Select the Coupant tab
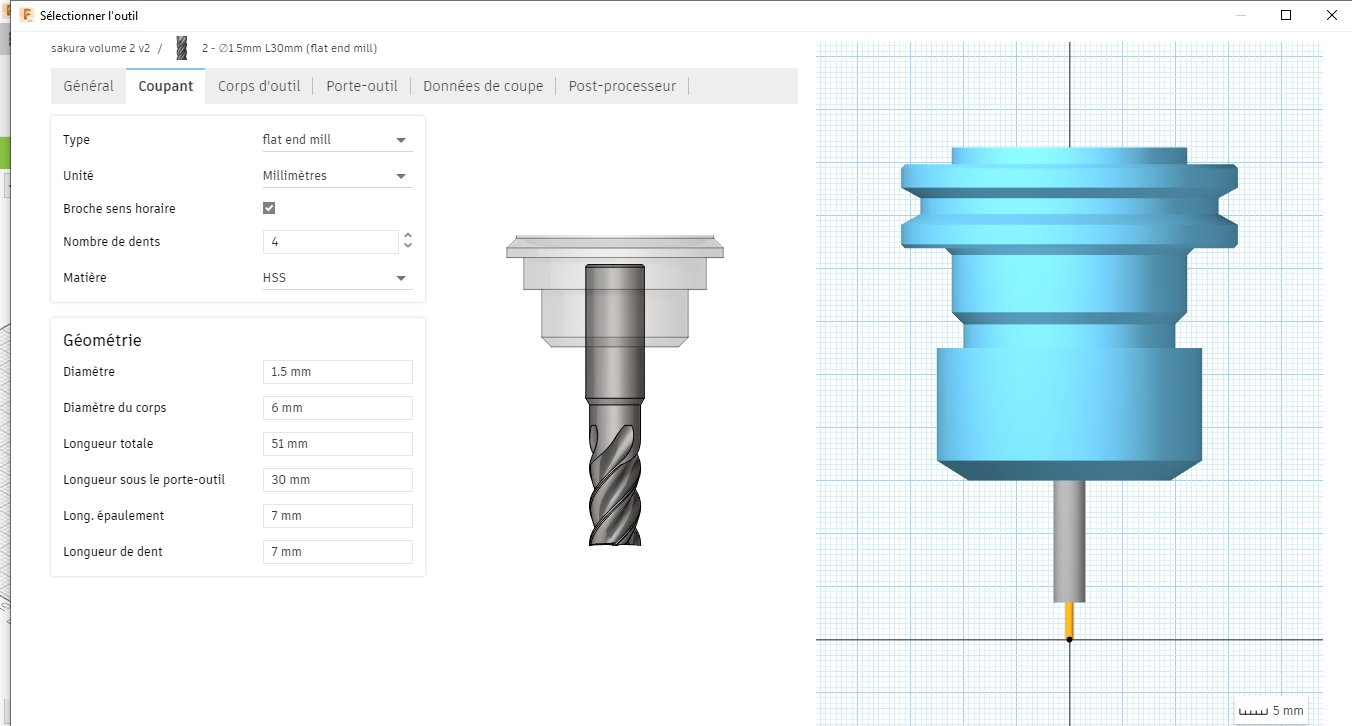 click(x=166, y=86)
